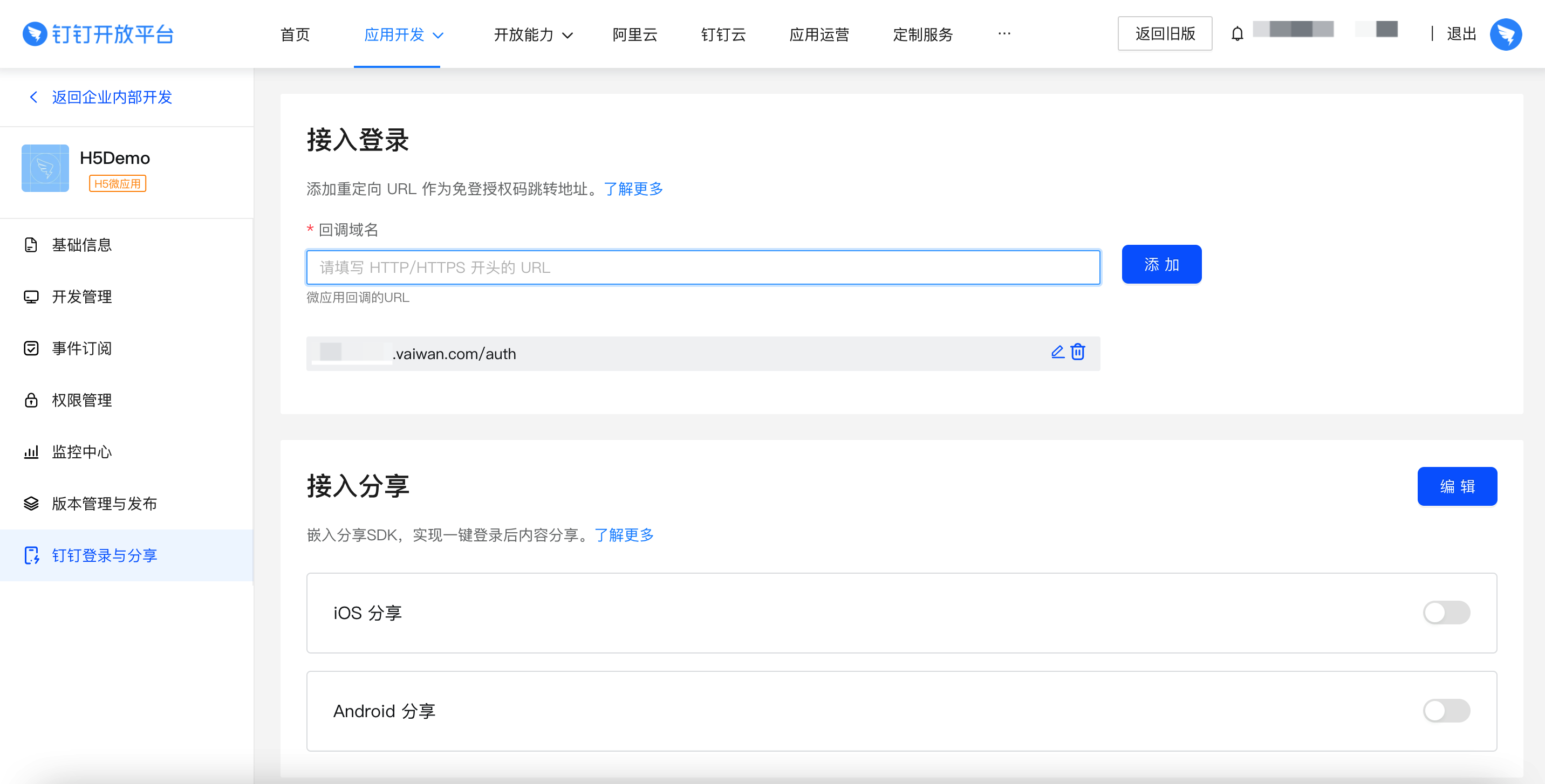The width and height of the screenshot is (1545, 784).
Task: Open 监控中心 from the sidebar
Action: point(81,452)
